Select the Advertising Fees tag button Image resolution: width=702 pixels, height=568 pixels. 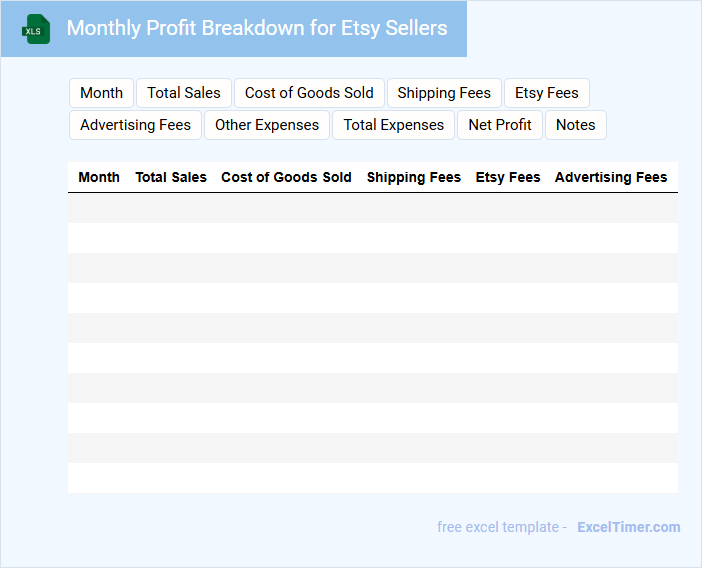(136, 125)
